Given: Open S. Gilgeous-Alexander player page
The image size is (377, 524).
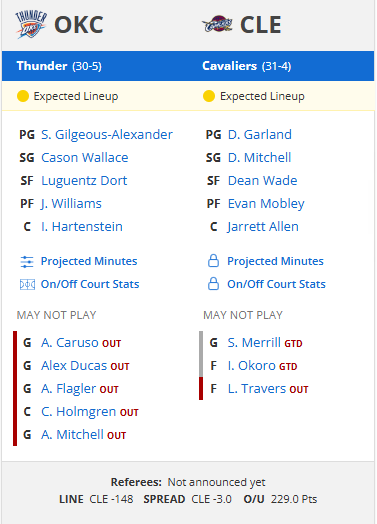Looking at the screenshot, I should click(x=107, y=135).
